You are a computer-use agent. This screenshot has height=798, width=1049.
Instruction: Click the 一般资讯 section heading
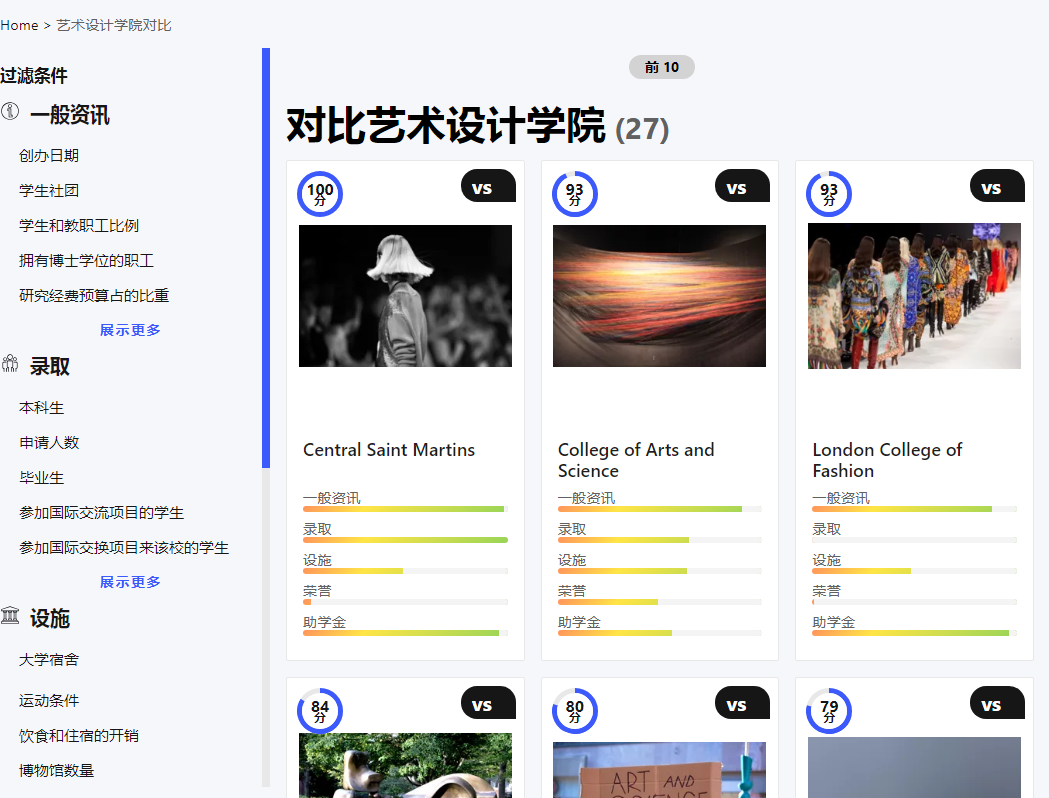tap(70, 115)
